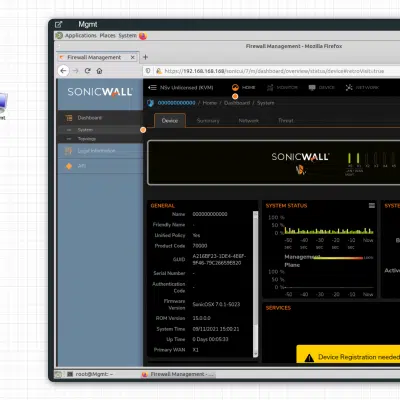Open the Places menu in the panel
The width and height of the screenshot is (400, 400).
click(x=107, y=35)
